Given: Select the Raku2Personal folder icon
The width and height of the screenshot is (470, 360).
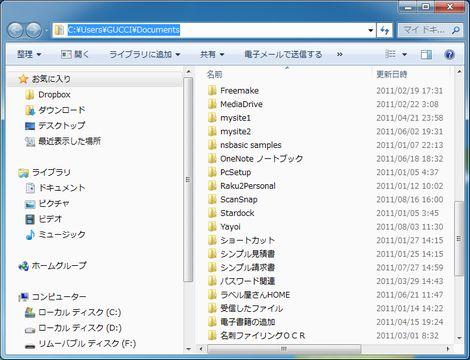Looking at the screenshot, I should pos(212,186).
